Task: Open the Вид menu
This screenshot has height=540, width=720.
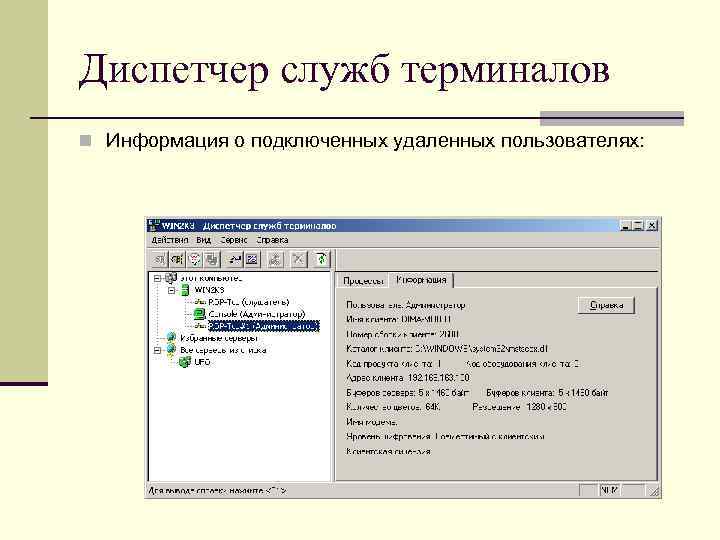Action: click(203, 240)
